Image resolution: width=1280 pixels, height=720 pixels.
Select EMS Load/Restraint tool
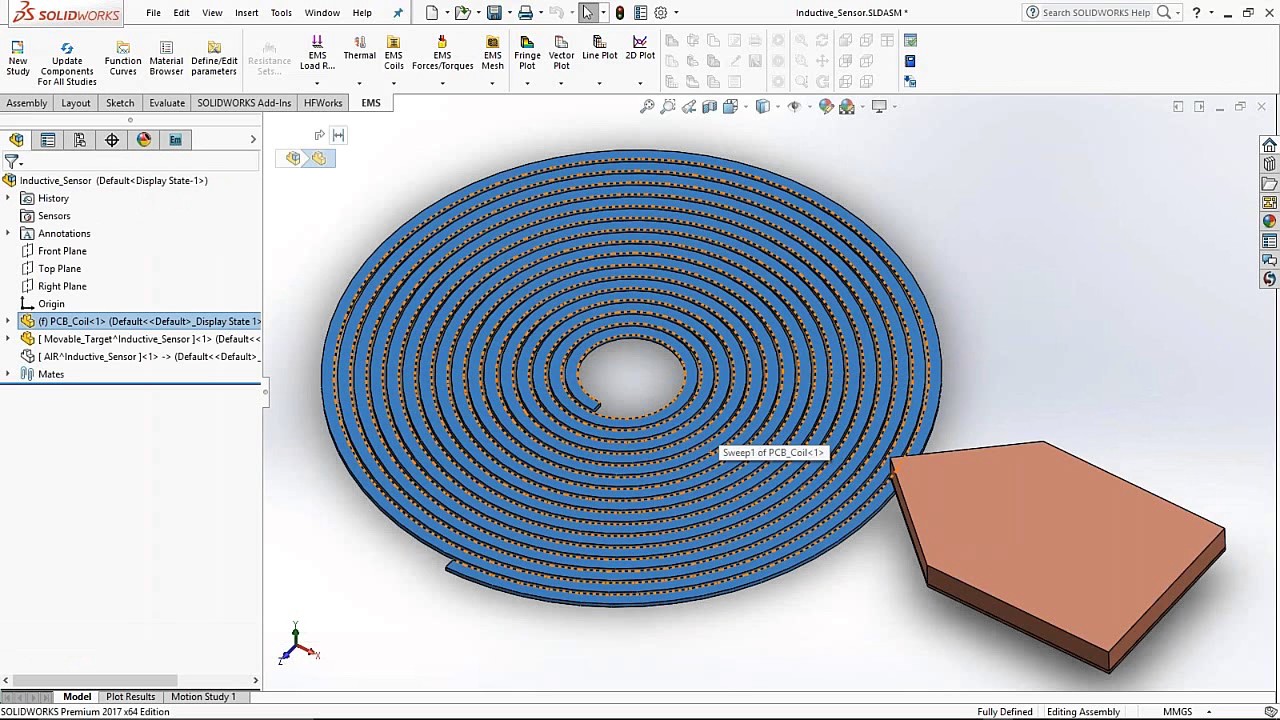pyautogui.click(x=317, y=54)
